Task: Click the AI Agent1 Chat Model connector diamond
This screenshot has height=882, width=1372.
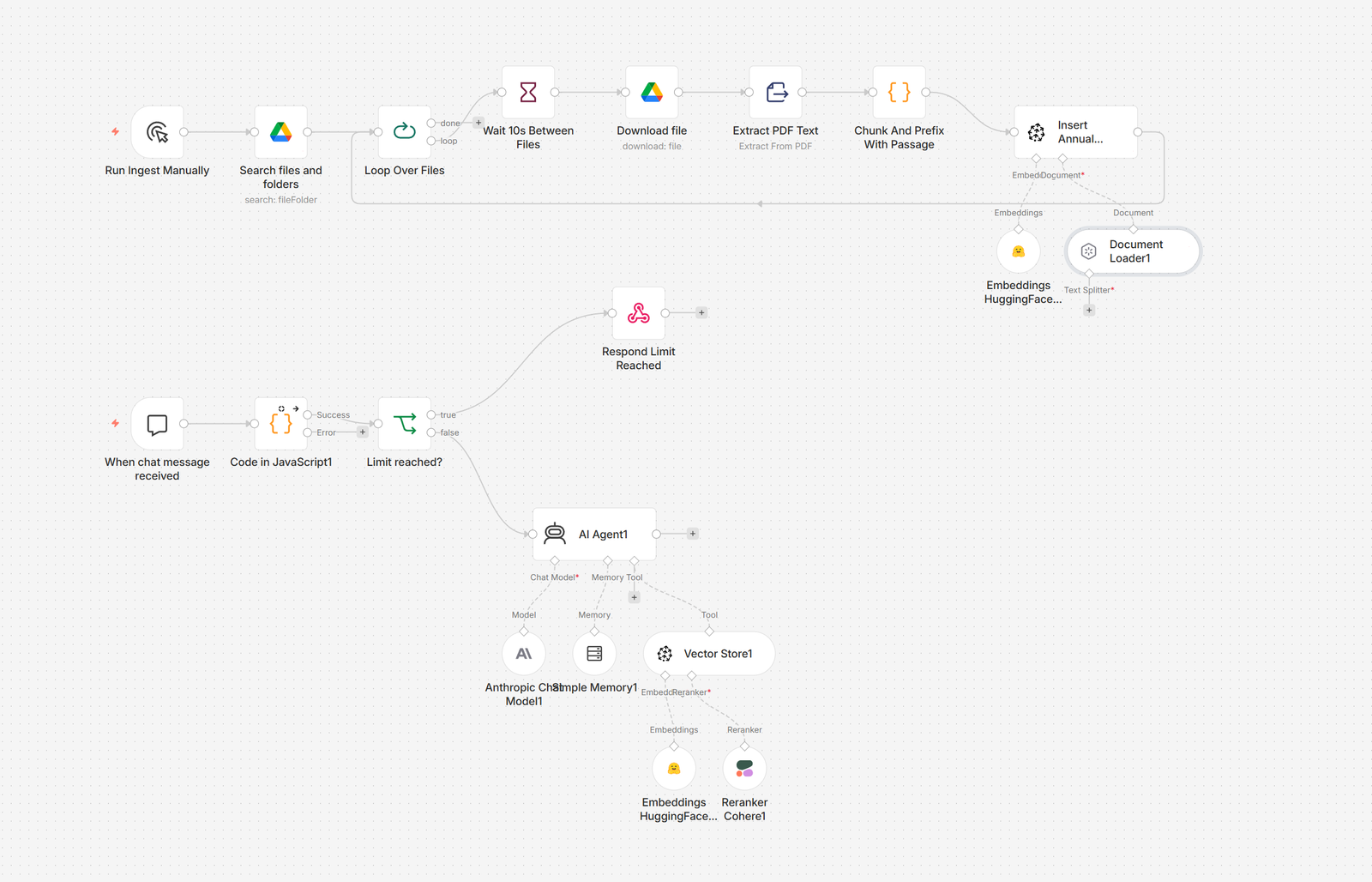Action: (555, 561)
